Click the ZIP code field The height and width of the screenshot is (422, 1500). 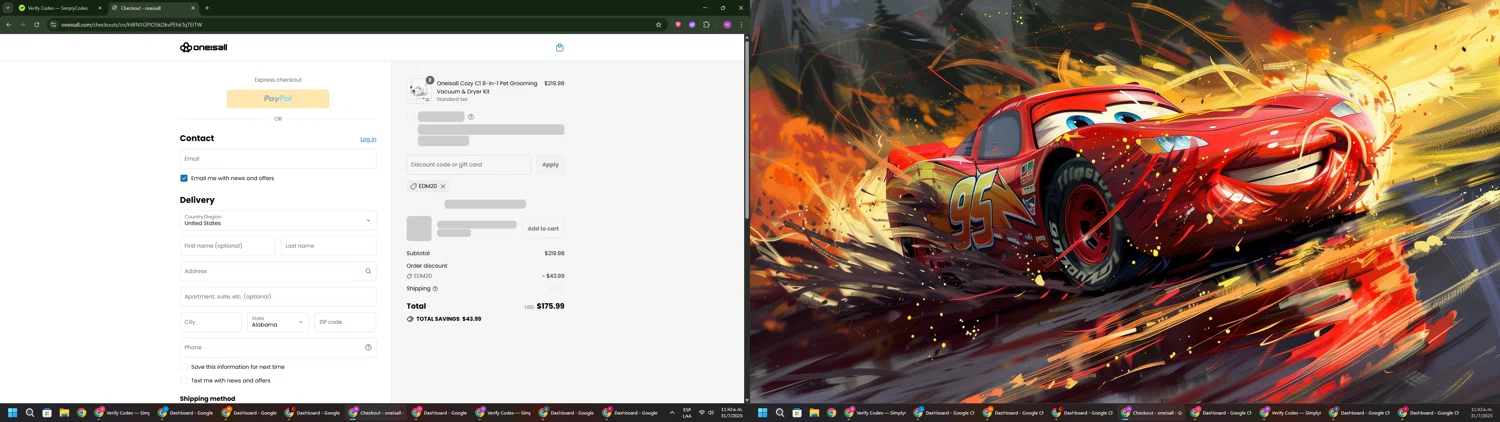pos(345,322)
